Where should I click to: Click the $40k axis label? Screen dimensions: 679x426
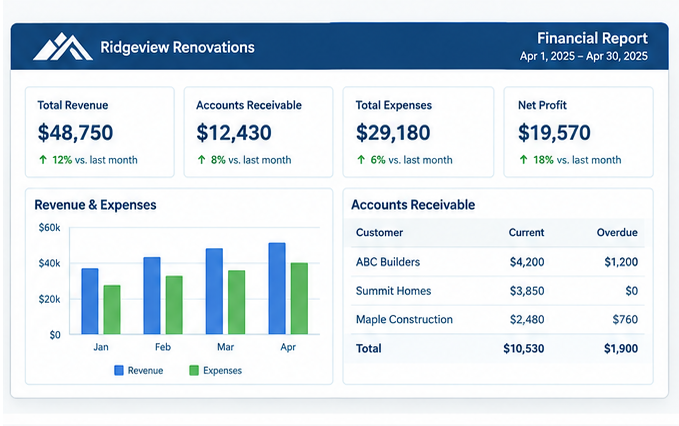[x=49, y=263]
